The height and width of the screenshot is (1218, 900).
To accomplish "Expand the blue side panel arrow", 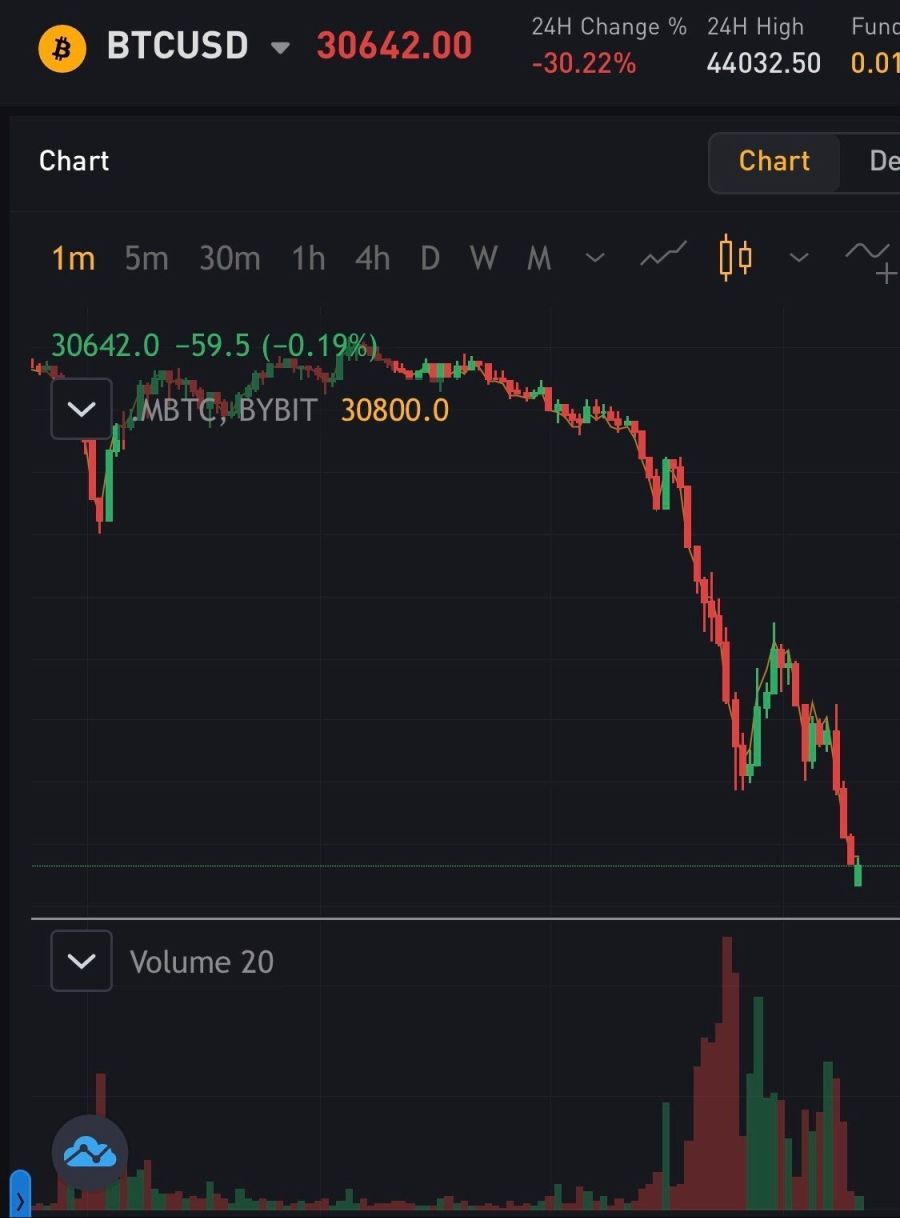I will coord(19,1195).
